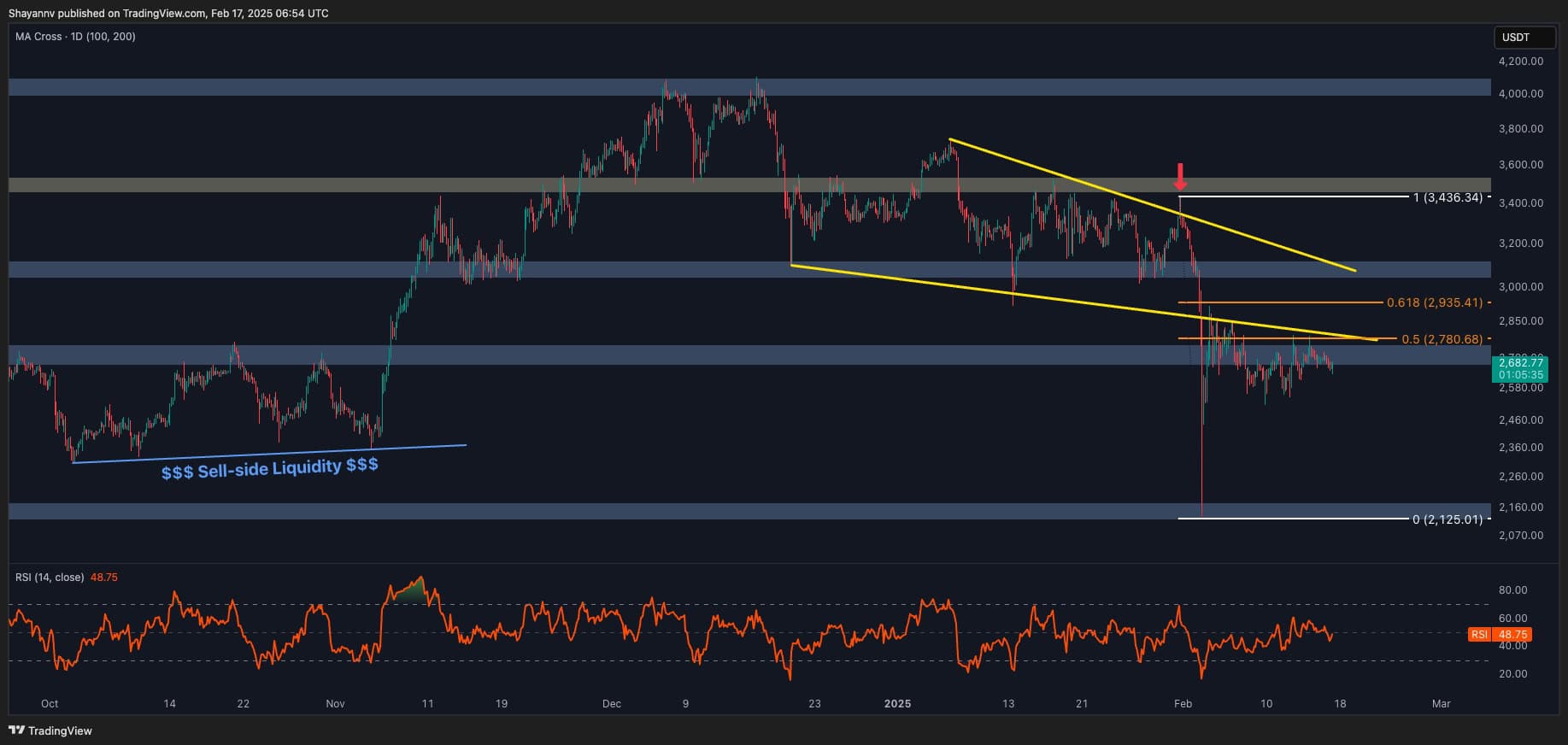
Task: Select the '$$$ Sell-side Liquidity $$$' annotation
Action: pyautogui.click(x=270, y=468)
